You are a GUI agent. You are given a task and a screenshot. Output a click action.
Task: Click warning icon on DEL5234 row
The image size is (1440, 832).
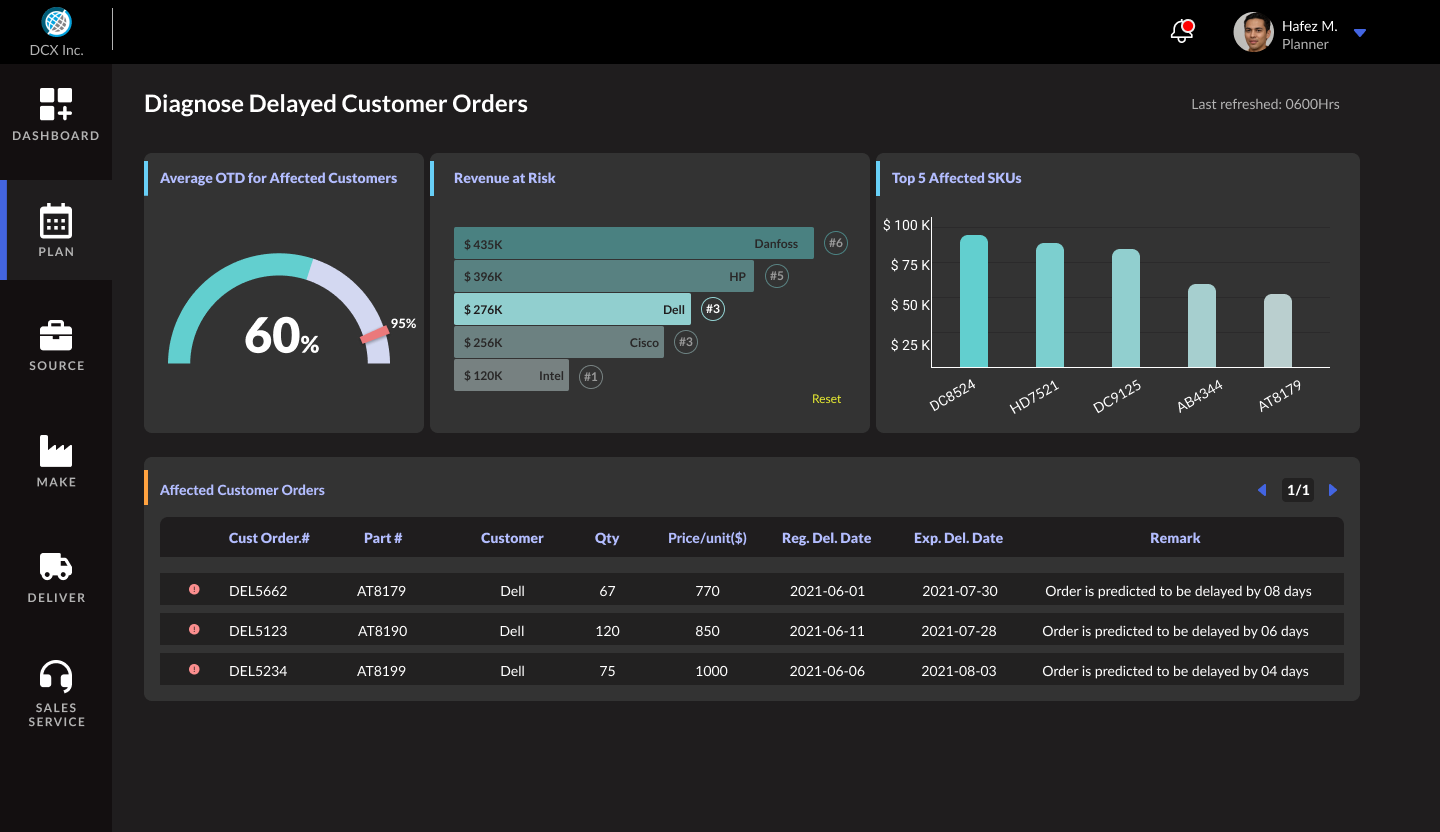pyautogui.click(x=194, y=670)
